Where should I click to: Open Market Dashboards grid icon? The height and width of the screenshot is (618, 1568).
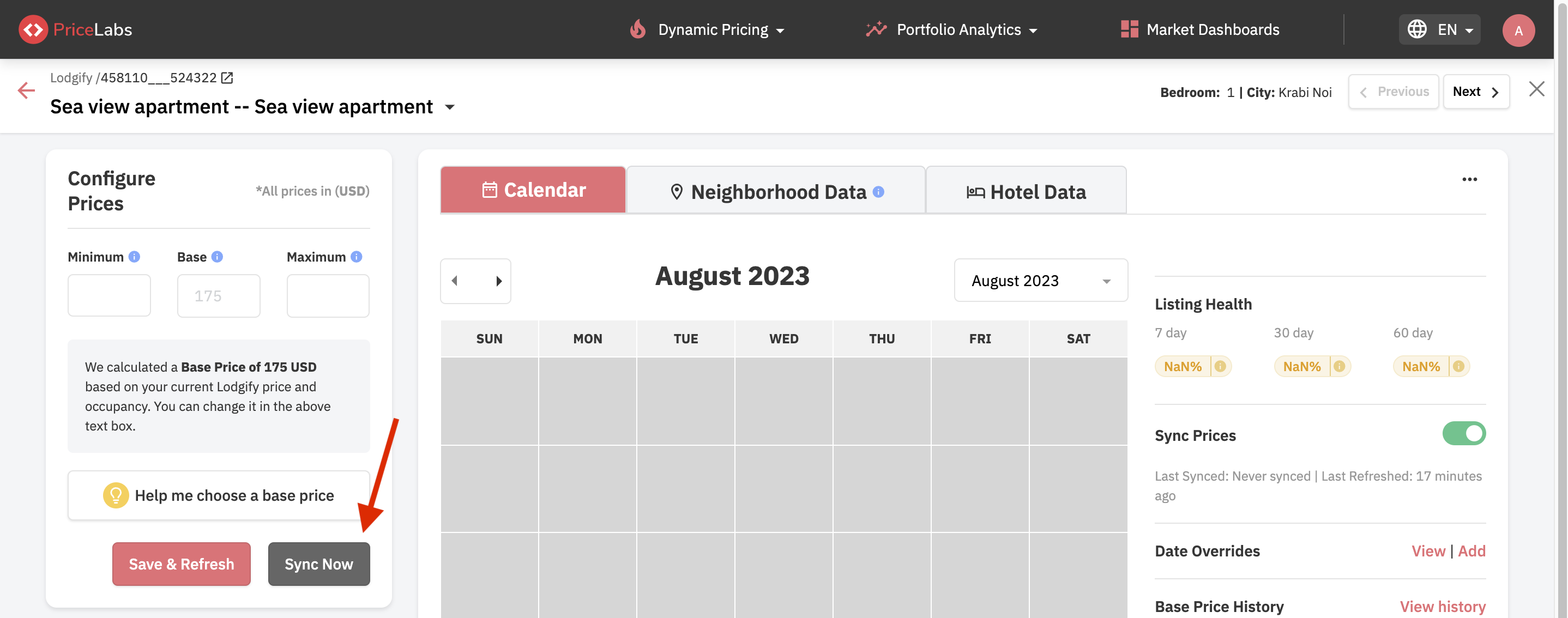point(1129,28)
